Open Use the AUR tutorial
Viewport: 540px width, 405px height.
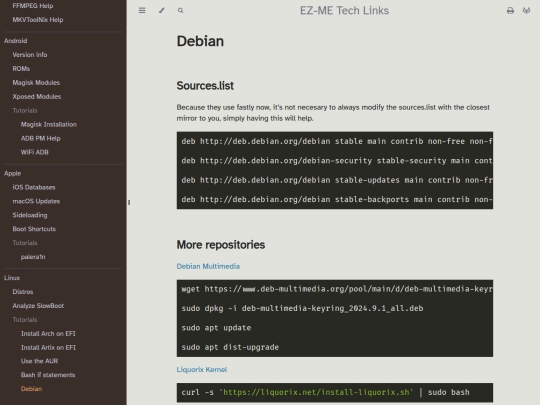(x=39, y=361)
